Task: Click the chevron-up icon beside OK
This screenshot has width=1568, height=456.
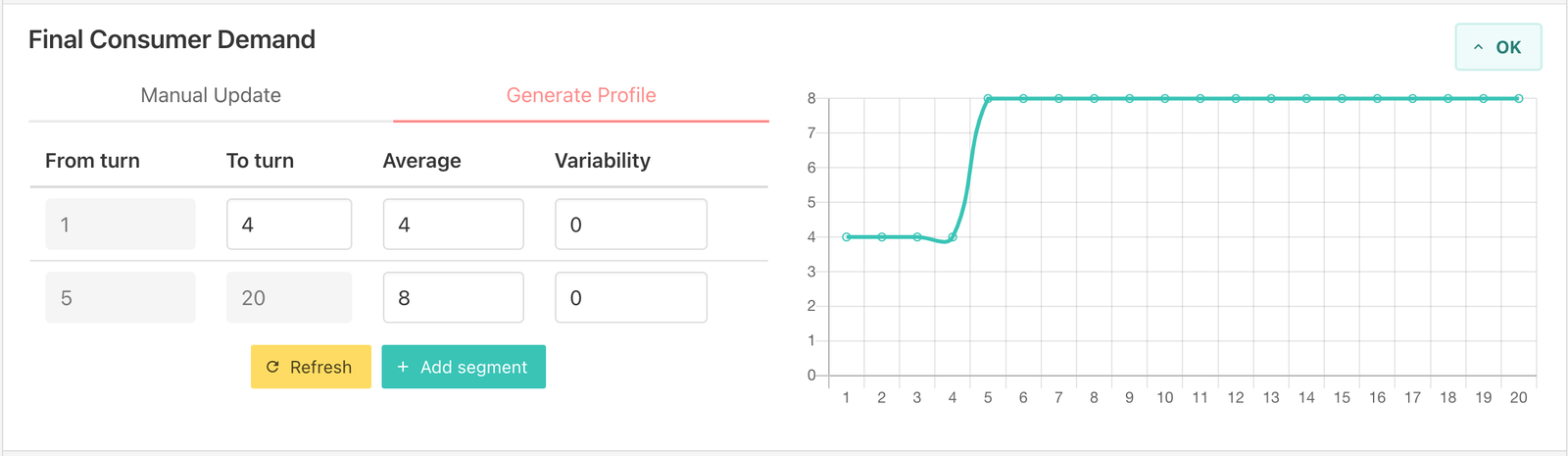Action: [x=1478, y=47]
